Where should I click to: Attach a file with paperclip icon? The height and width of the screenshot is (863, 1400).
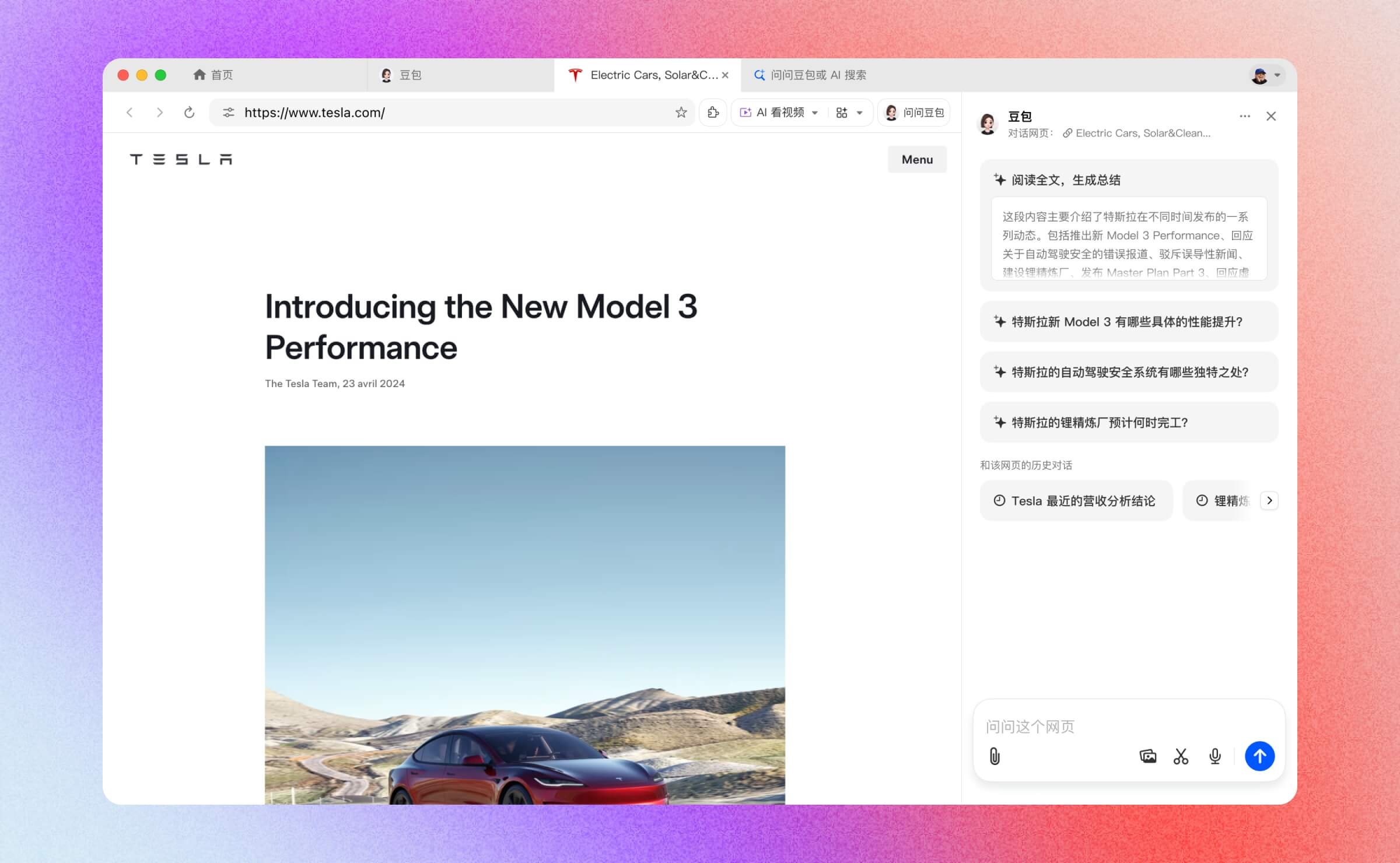(x=995, y=756)
